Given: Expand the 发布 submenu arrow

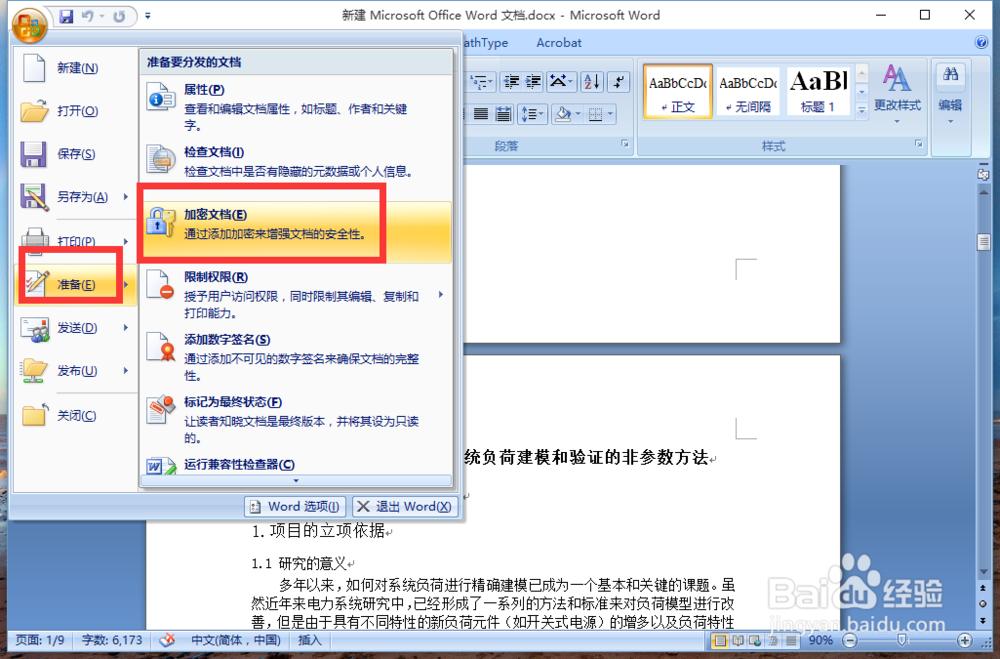Looking at the screenshot, I should click(x=126, y=371).
